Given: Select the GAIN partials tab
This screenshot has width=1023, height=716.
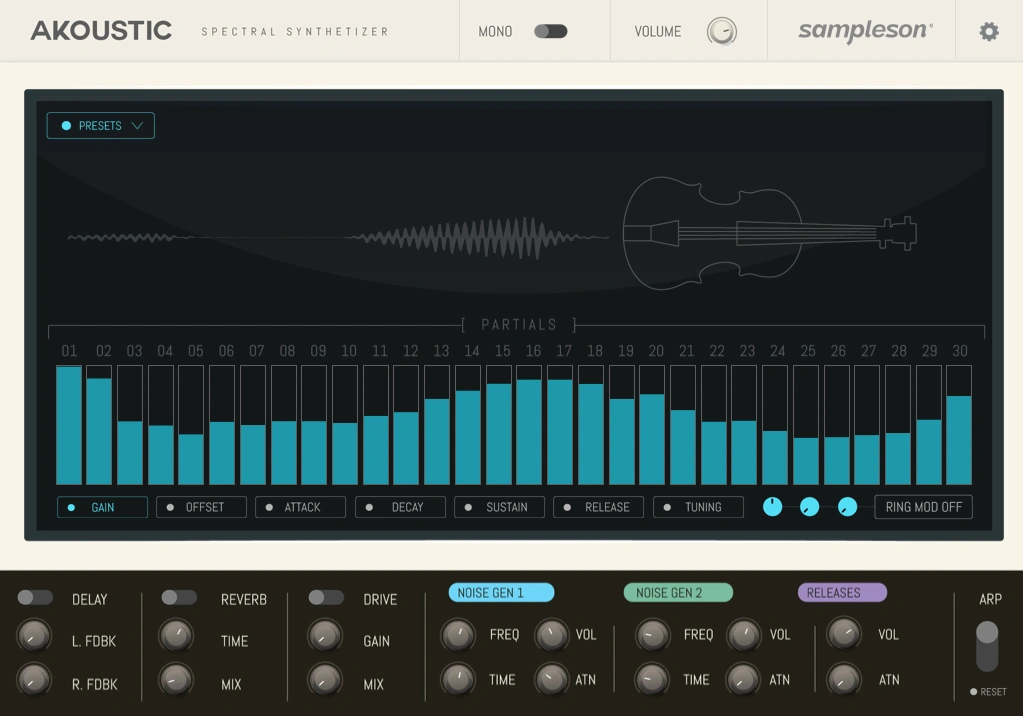Looking at the screenshot, I should pos(102,507).
